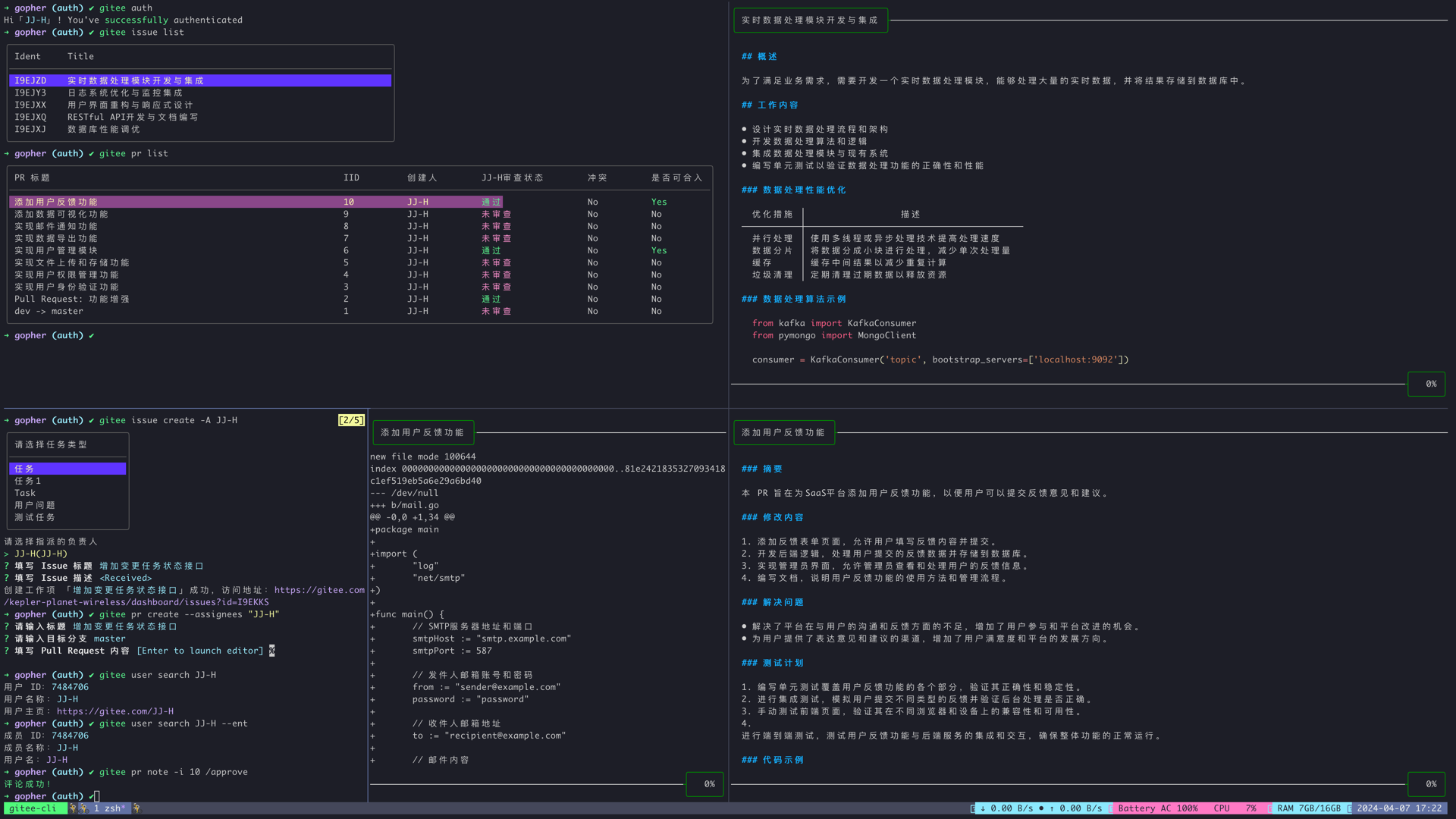Open the https://gitee.com/JJ-H profile link
The image size is (1456, 819).
(115, 711)
